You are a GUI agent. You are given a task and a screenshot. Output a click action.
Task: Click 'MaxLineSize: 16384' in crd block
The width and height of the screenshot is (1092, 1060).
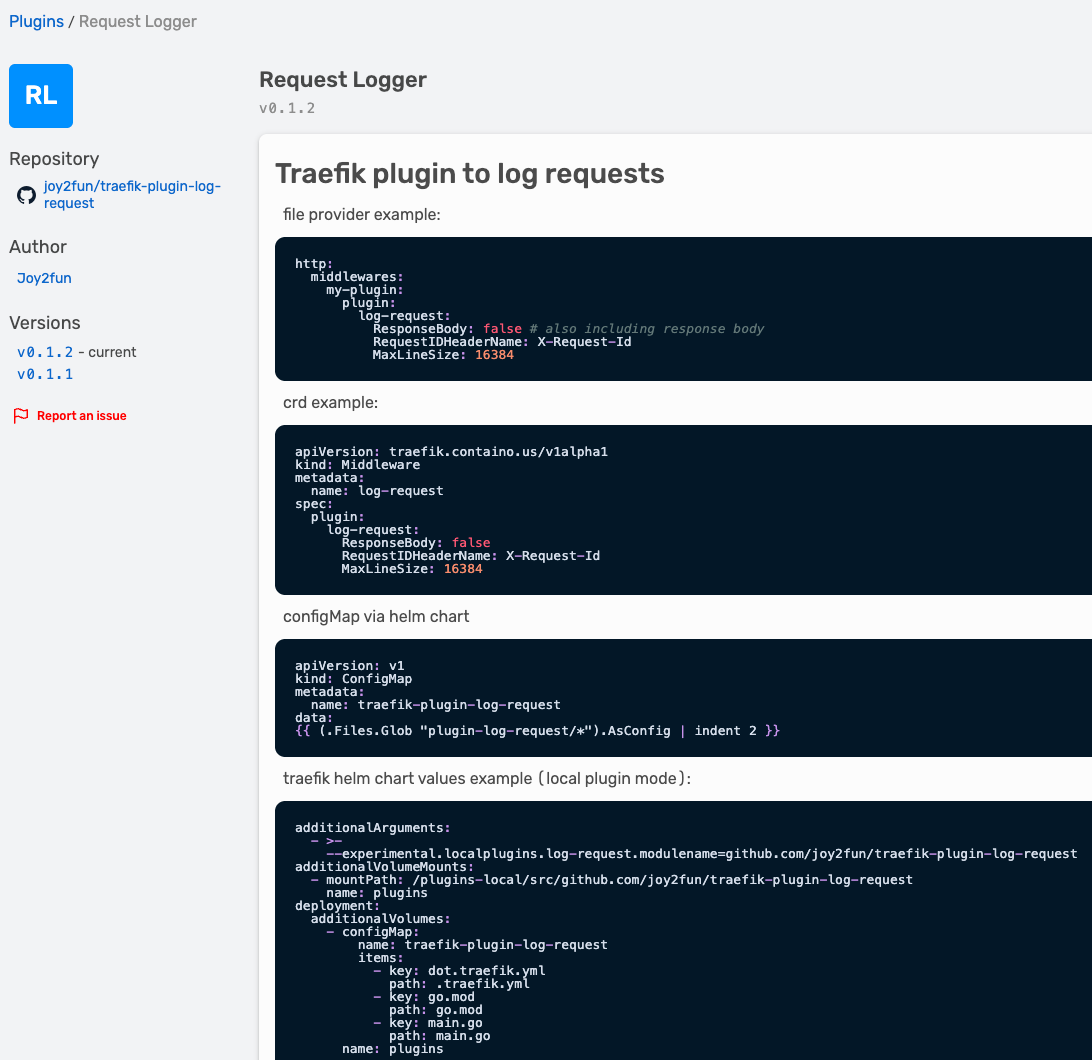pyautogui.click(x=412, y=569)
